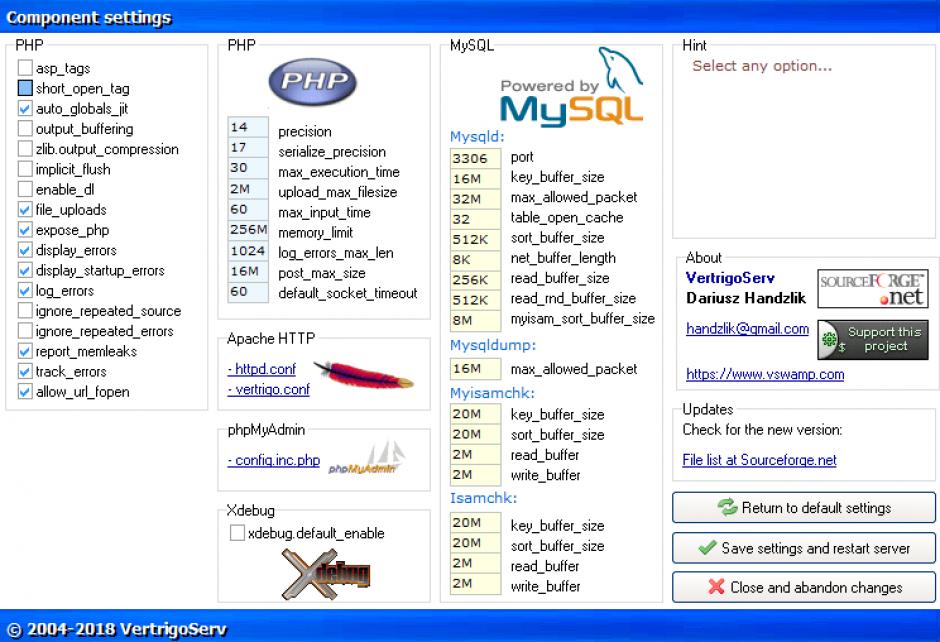Open File list at Sourceforge.net
This screenshot has width=940, height=642.
click(759, 460)
